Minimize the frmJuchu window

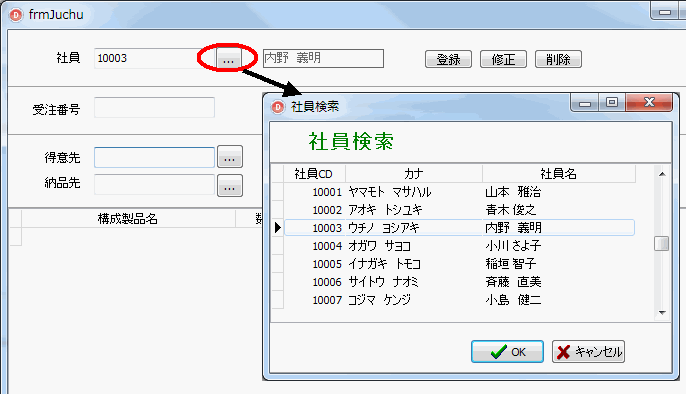(x=665, y=12)
